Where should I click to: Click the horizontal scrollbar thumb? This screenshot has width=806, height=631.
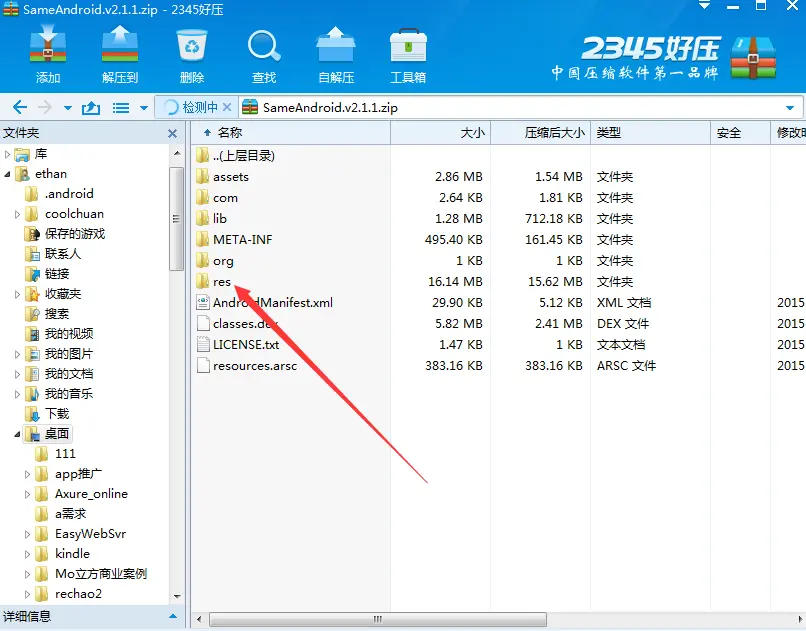click(x=378, y=619)
